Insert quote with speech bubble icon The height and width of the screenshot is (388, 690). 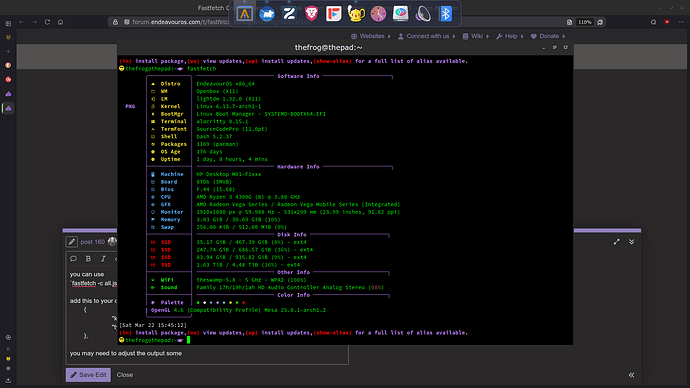coord(73,259)
